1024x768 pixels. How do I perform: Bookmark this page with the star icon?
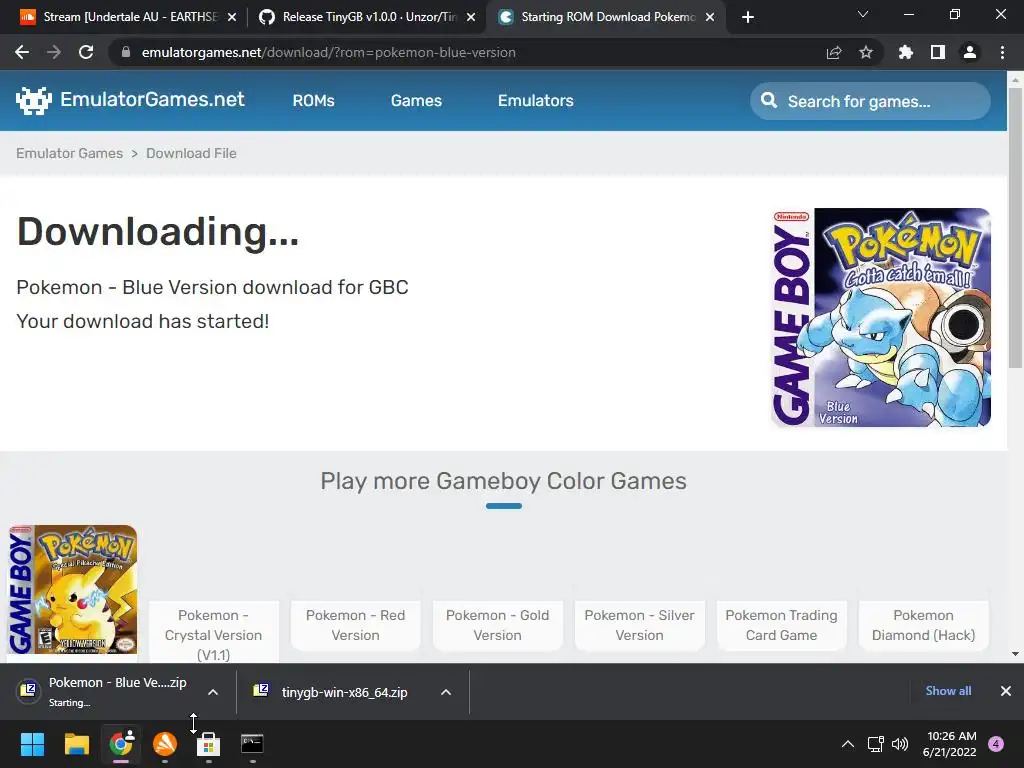pos(865,52)
